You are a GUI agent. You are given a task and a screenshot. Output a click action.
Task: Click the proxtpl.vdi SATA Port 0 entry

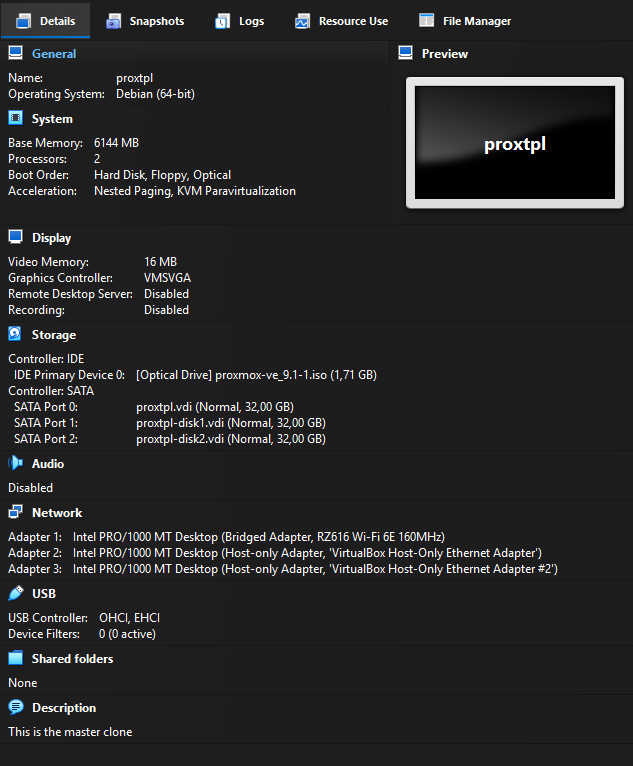[215, 407]
